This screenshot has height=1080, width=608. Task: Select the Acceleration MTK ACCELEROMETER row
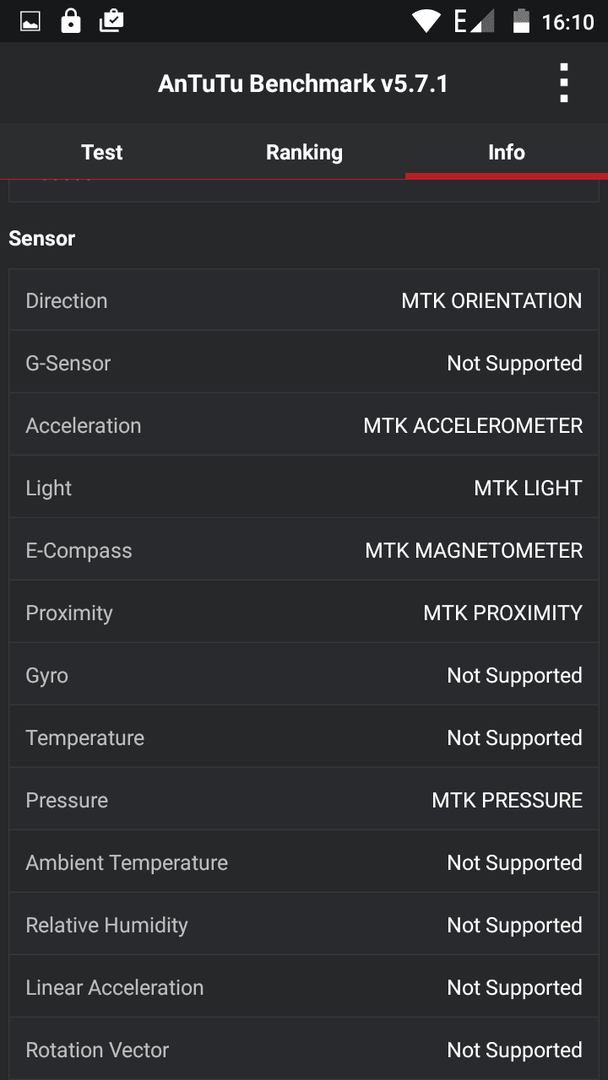304,425
